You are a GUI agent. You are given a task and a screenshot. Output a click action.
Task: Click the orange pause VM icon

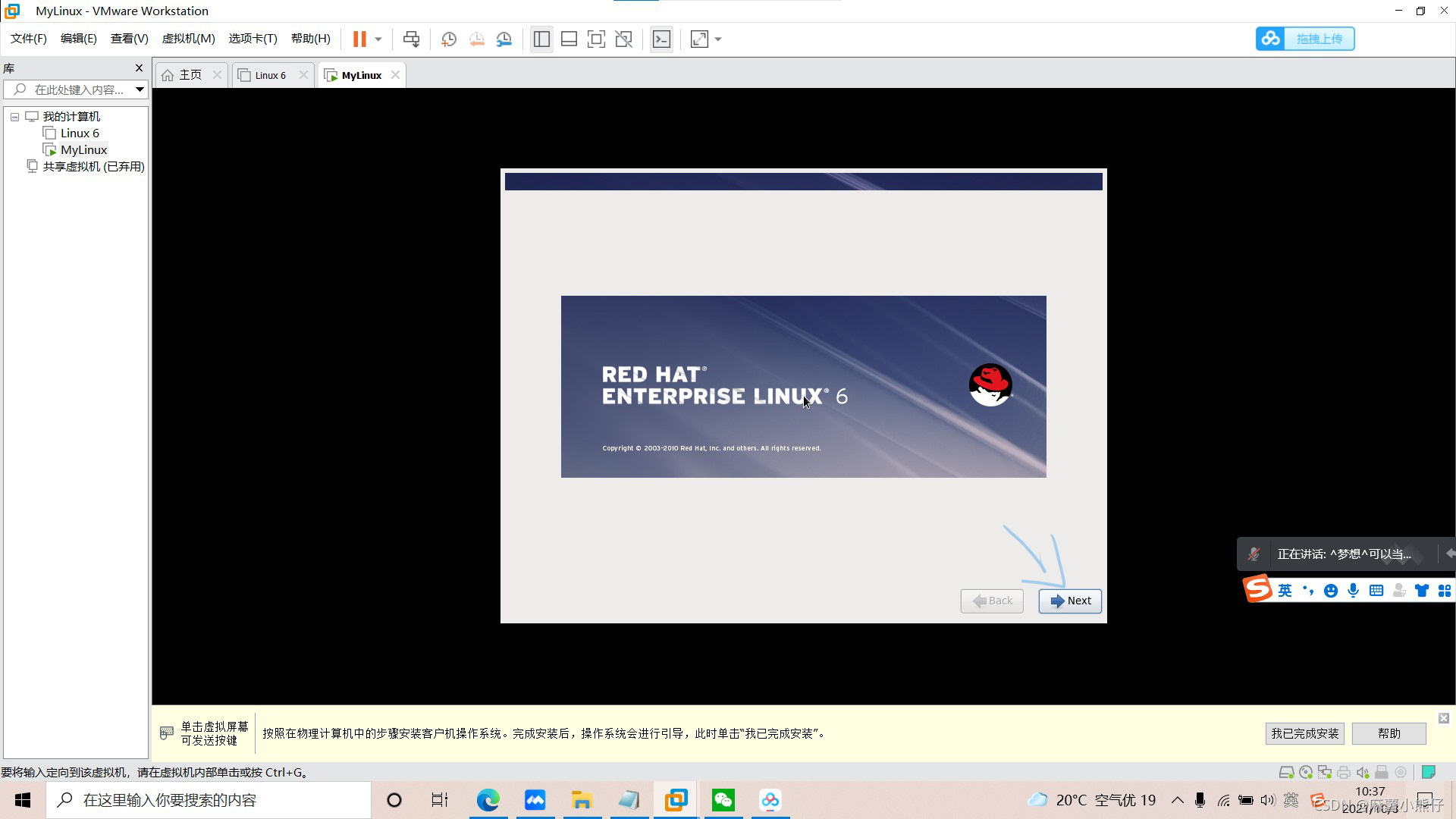coord(359,39)
